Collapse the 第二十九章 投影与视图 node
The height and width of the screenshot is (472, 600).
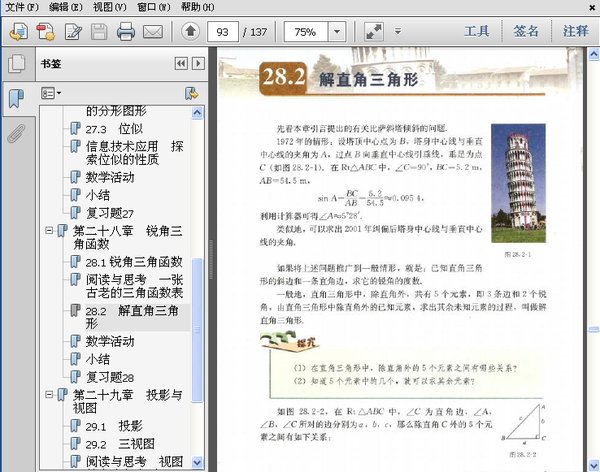point(49,394)
